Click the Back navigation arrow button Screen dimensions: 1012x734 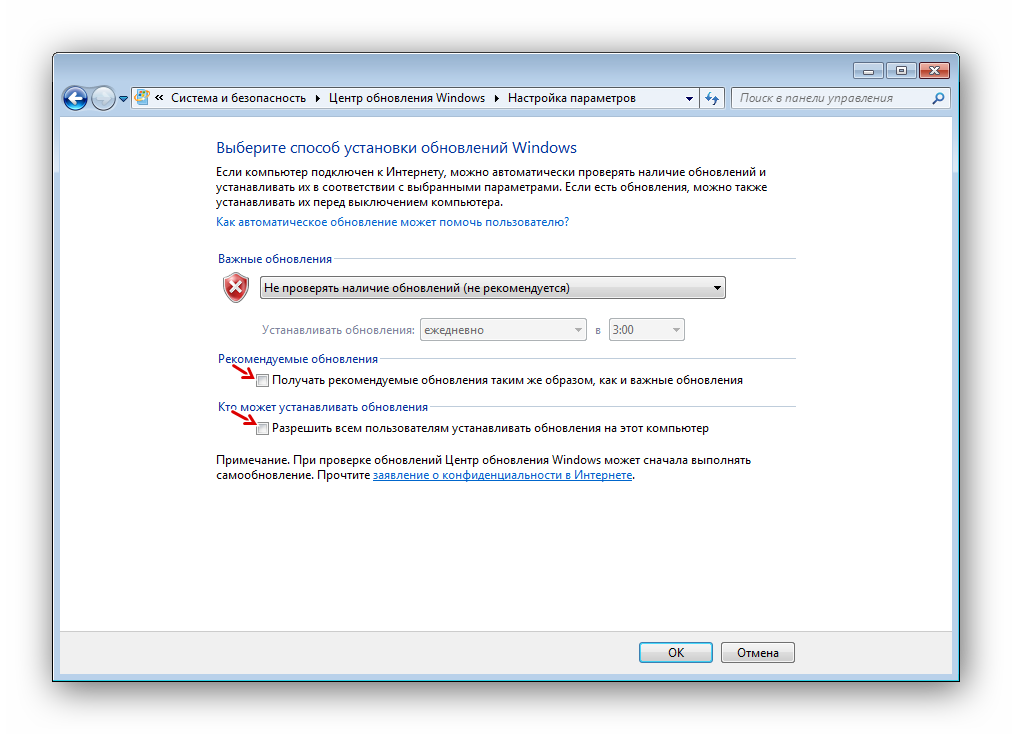click(75, 98)
